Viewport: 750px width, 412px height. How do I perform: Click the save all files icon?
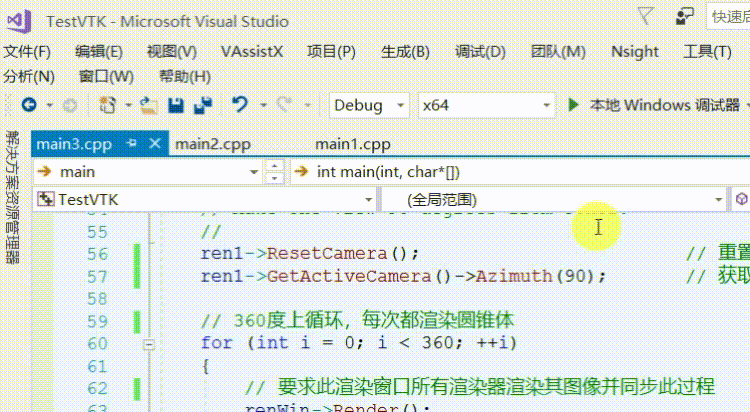(203, 105)
